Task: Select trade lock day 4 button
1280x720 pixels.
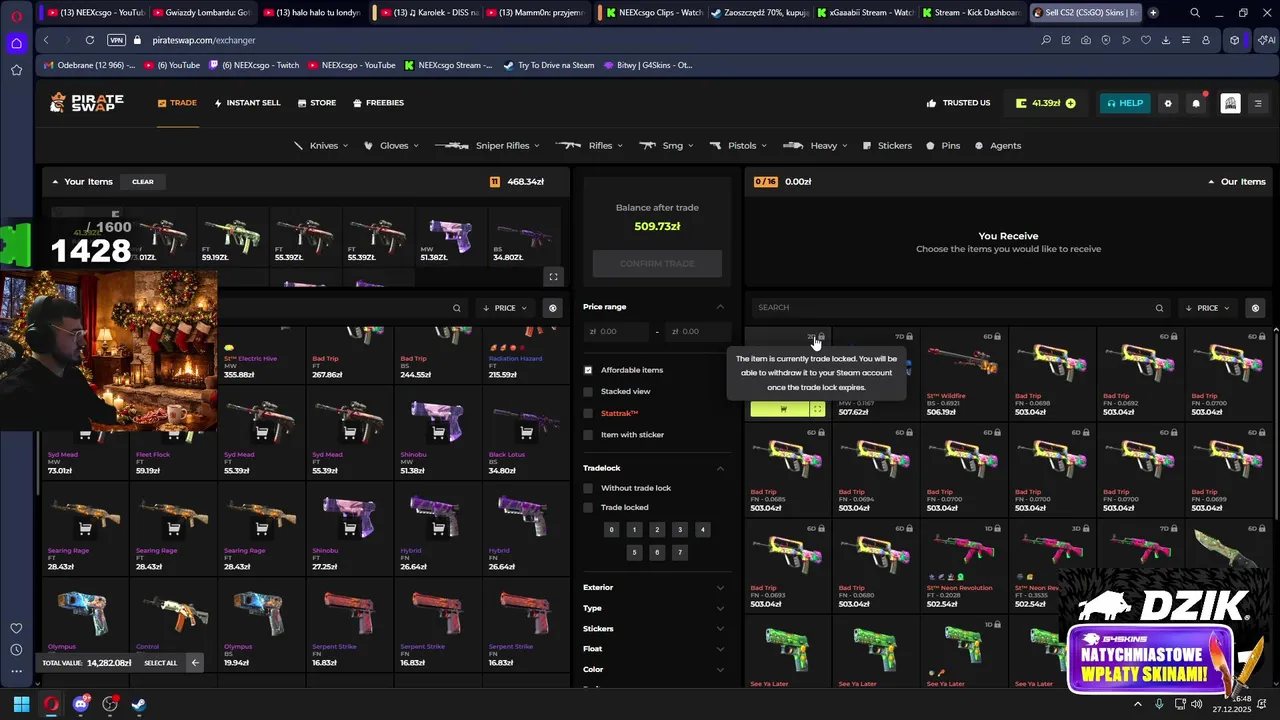Action: pyautogui.click(x=703, y=530)
